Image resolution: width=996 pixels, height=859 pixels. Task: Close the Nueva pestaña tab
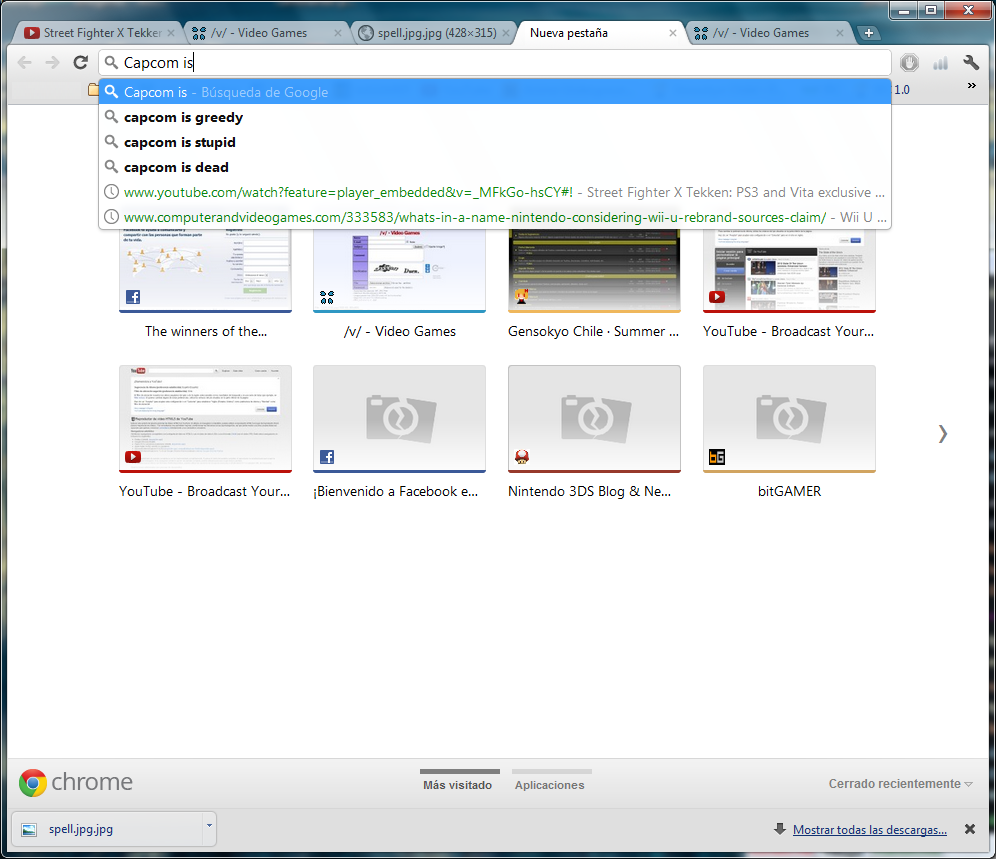(x=673, y=33)
